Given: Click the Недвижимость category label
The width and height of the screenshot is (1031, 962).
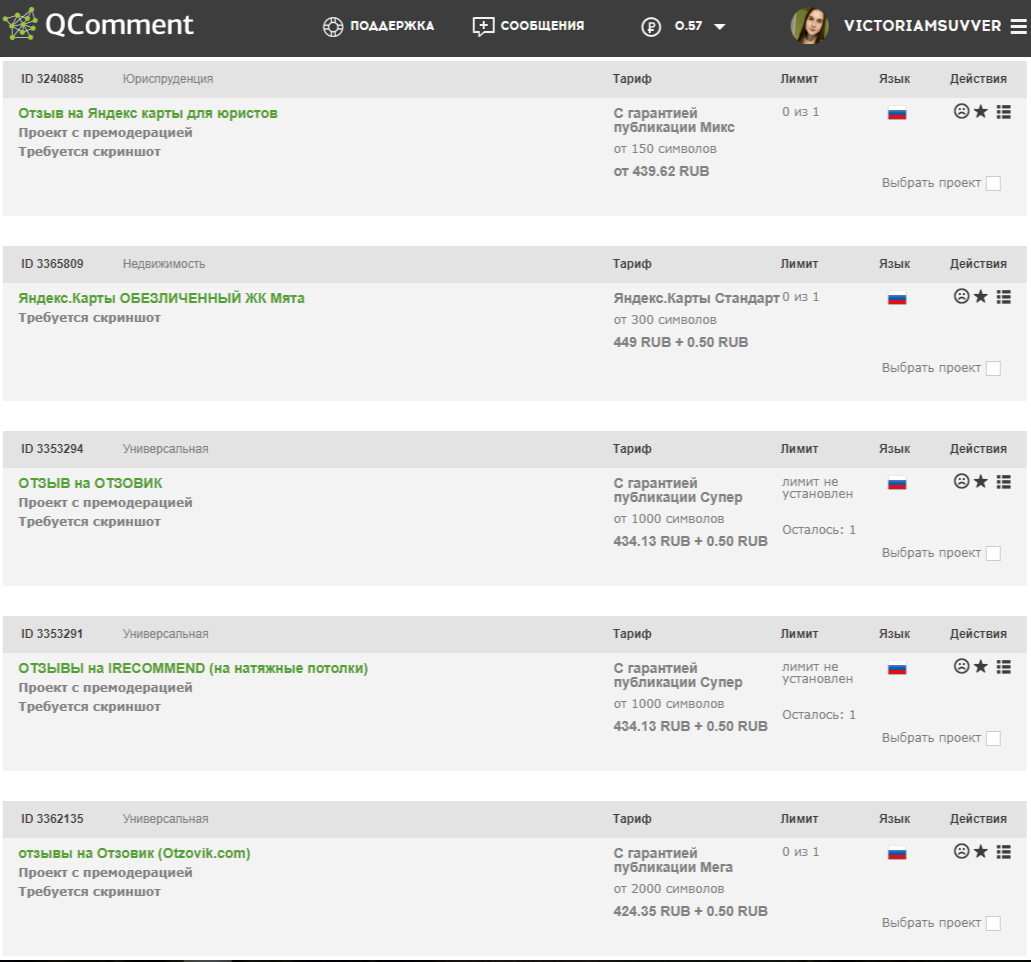Looking at the screenshot, I should point(164,264).
